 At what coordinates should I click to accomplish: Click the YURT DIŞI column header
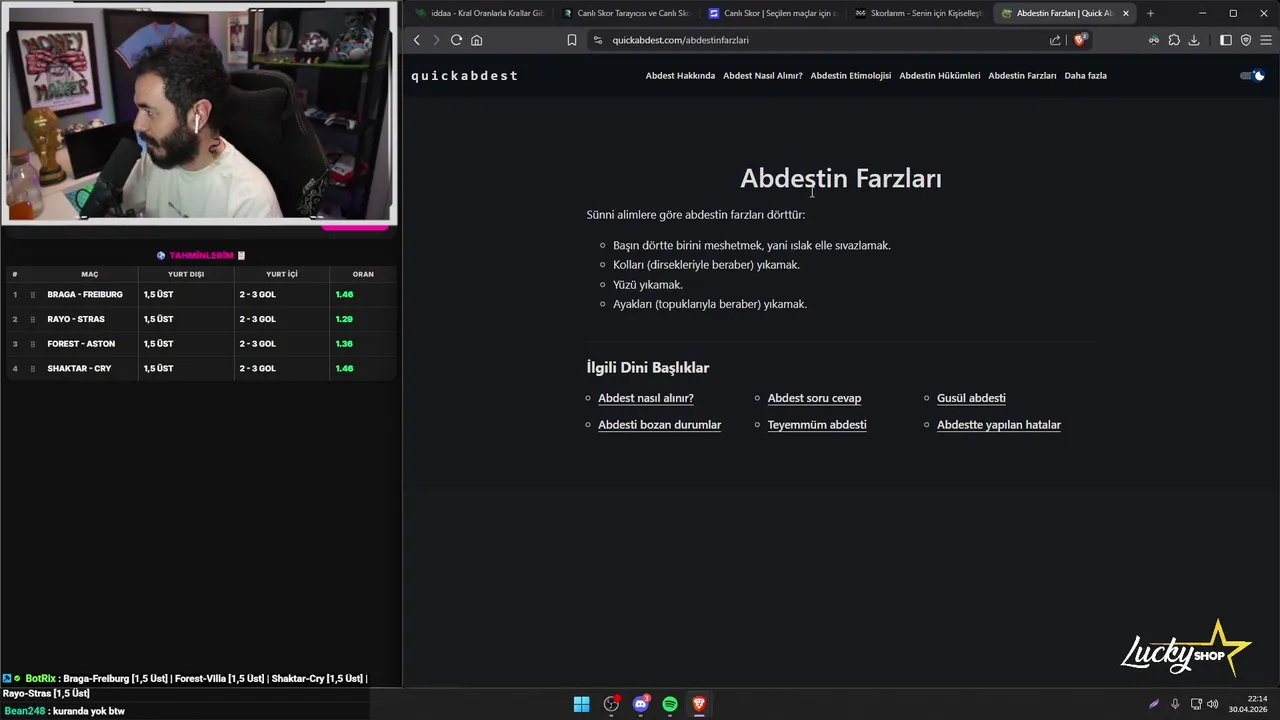[x=186, y=274]
